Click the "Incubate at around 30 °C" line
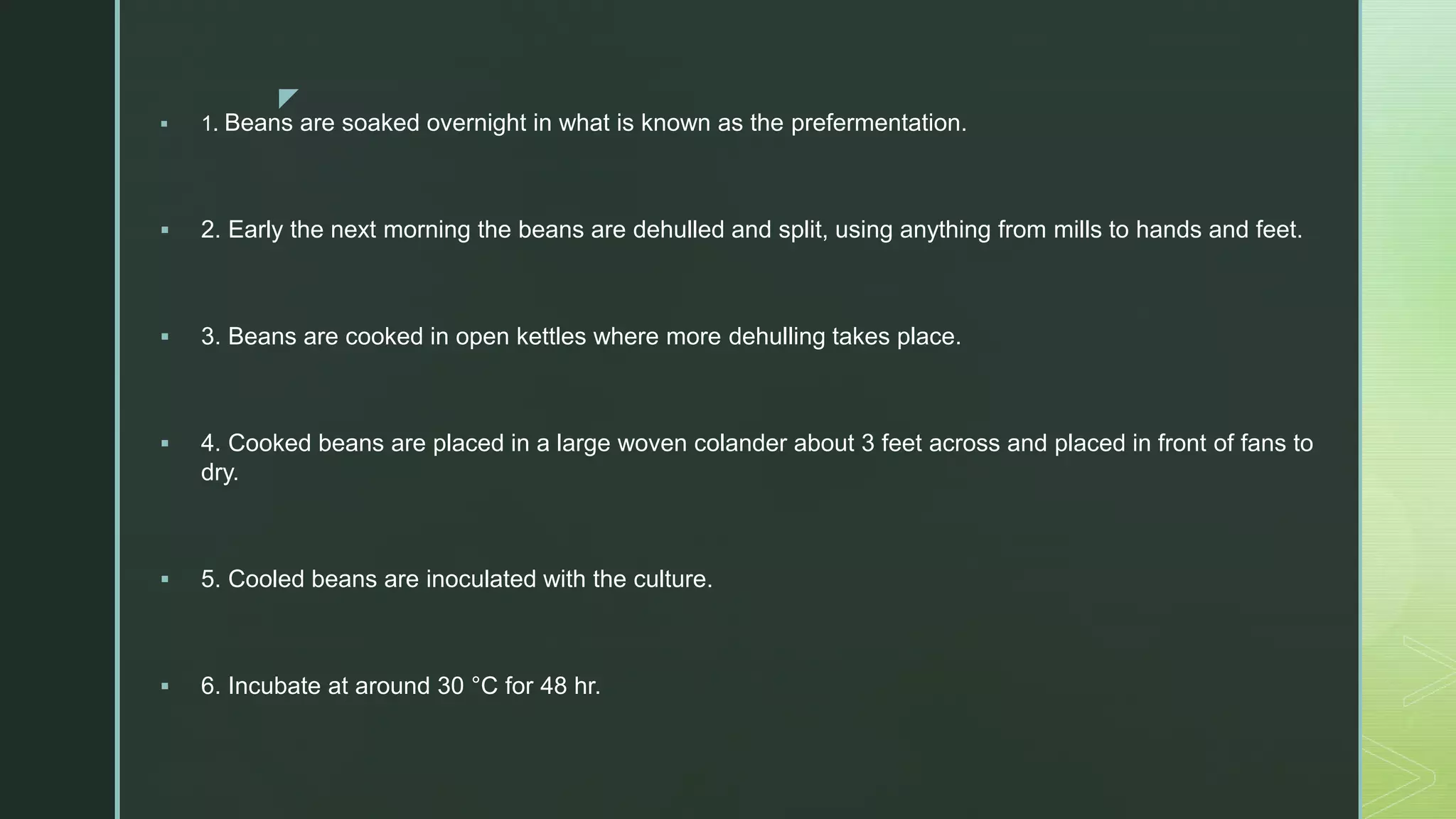1456x819 pixels. tap(400, 685)
